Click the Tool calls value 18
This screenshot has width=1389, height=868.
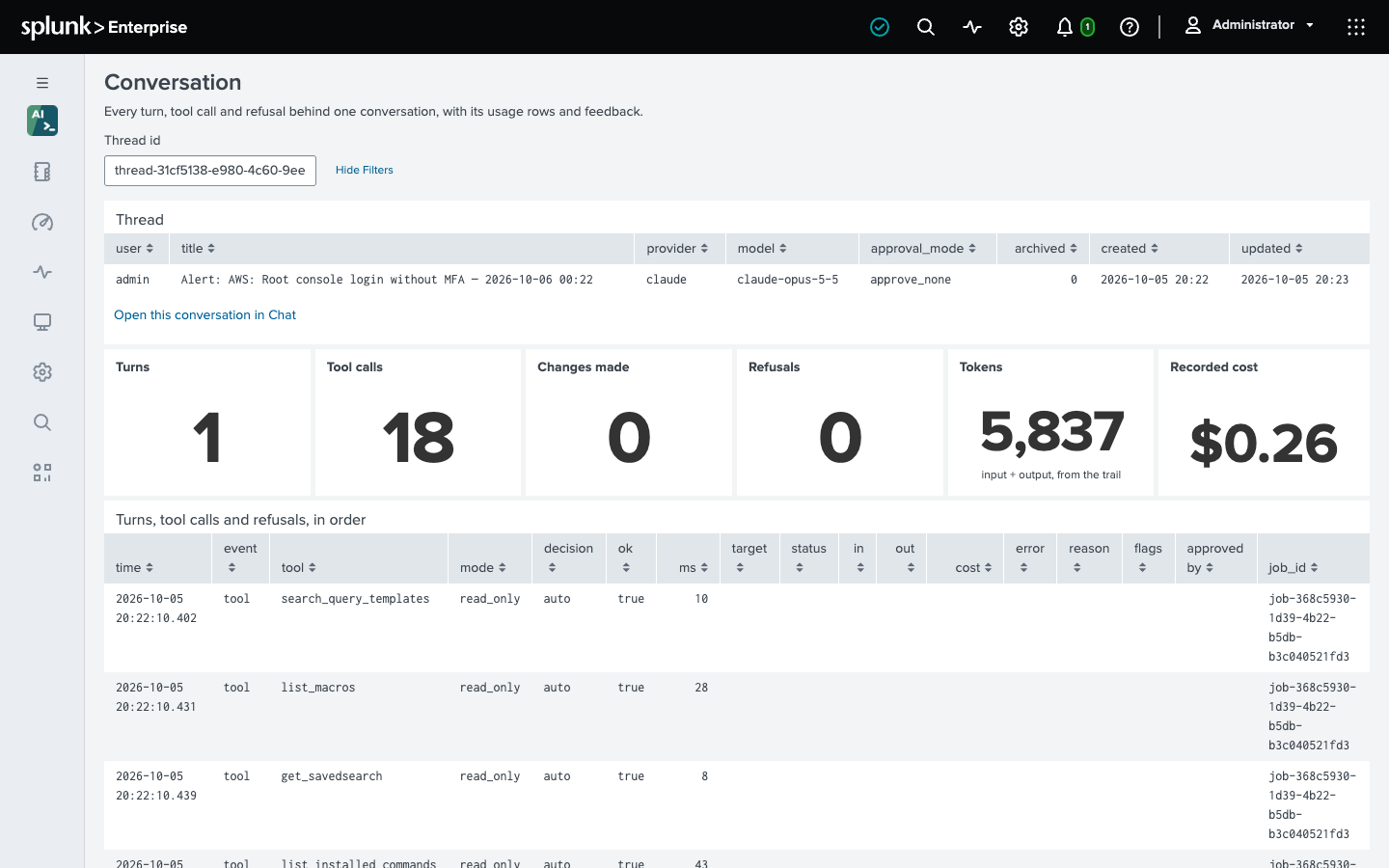(x=418, y=438)
